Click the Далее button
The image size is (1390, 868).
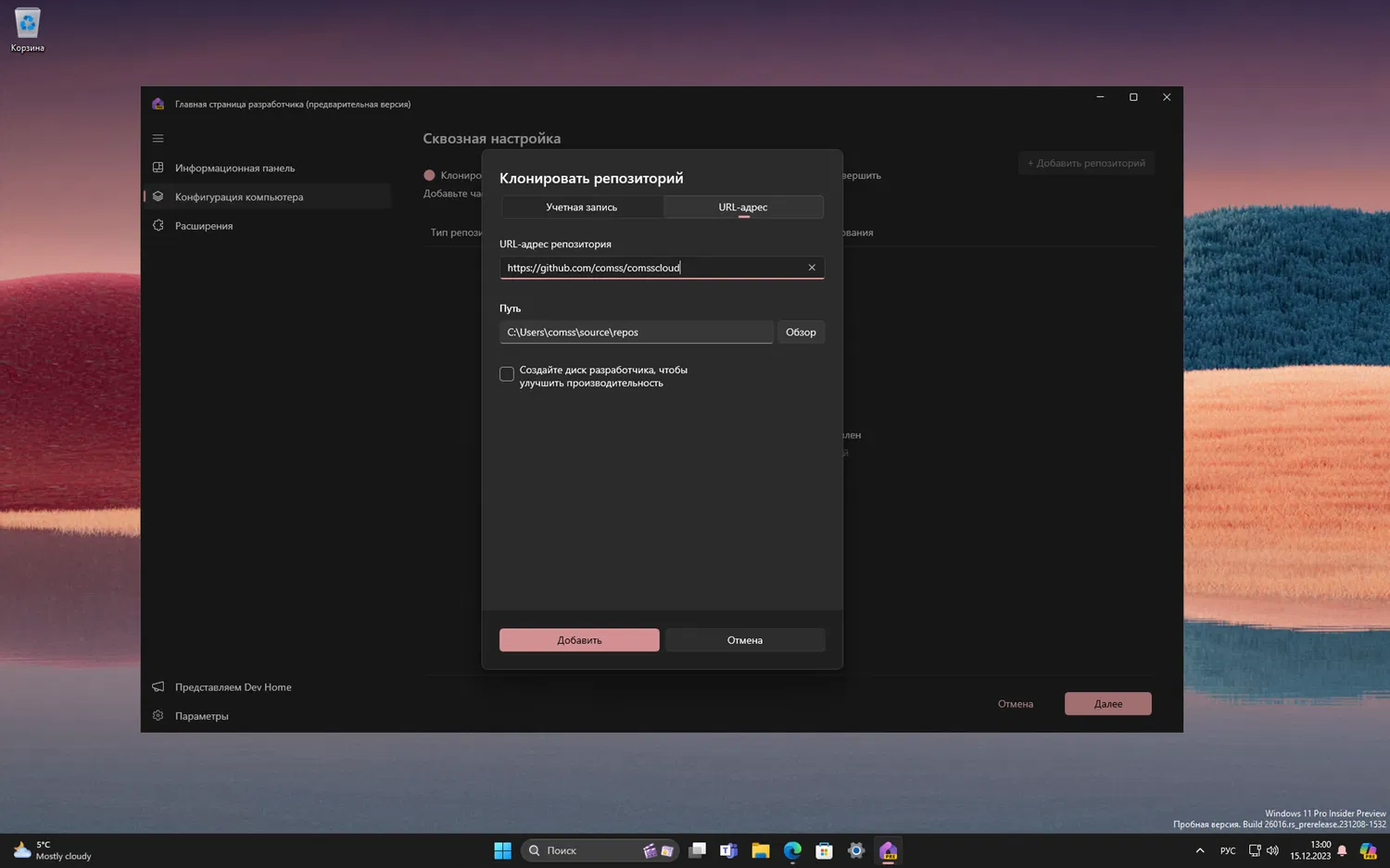click(x=1108, y=704)
